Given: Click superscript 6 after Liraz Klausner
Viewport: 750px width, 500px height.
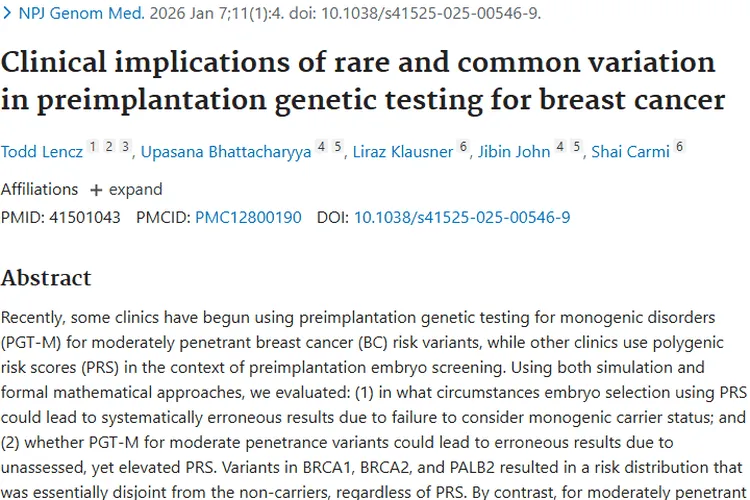Looking at the screenshot, I should coord(463,147).
